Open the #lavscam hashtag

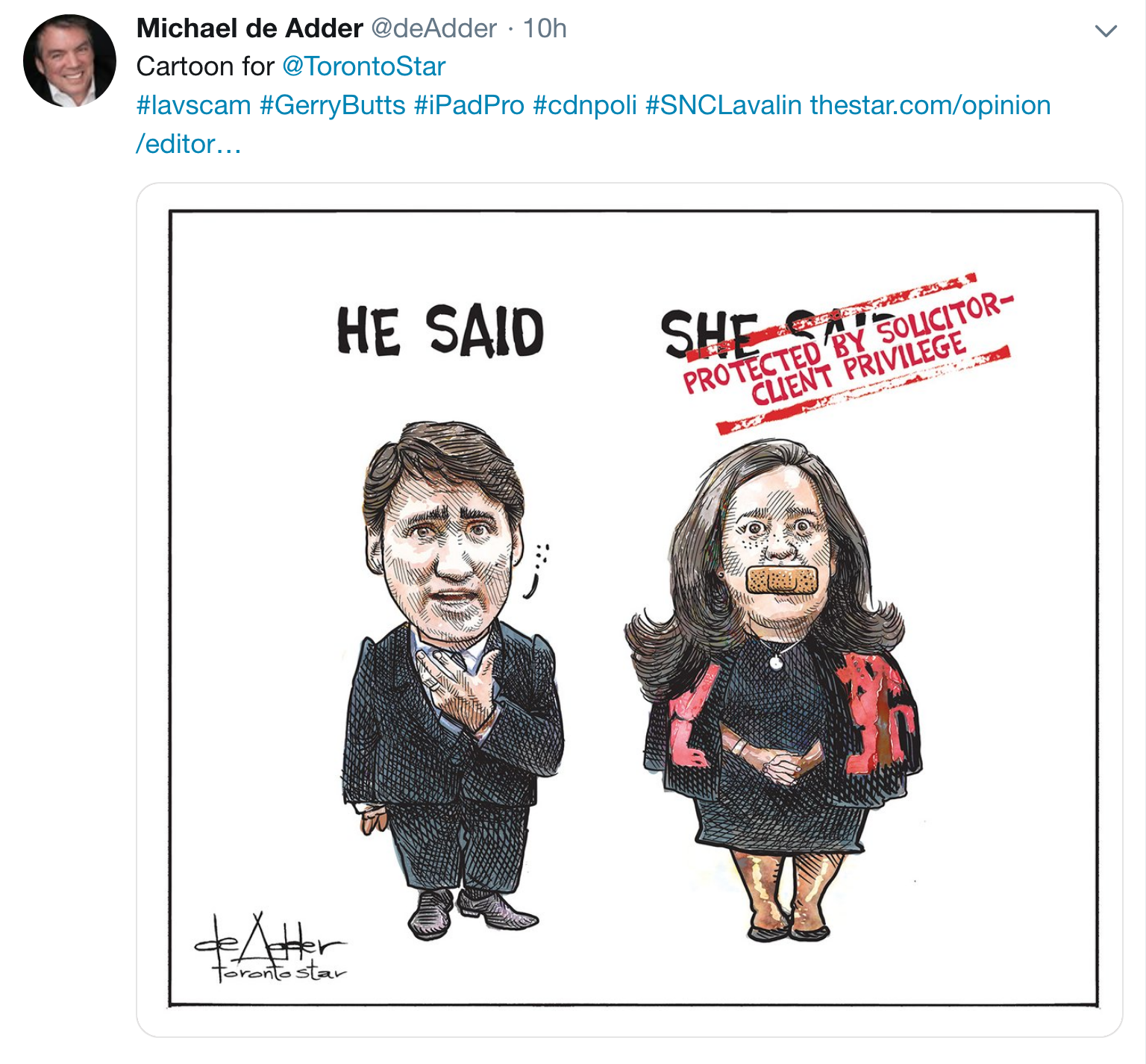[x=193, y=105]
